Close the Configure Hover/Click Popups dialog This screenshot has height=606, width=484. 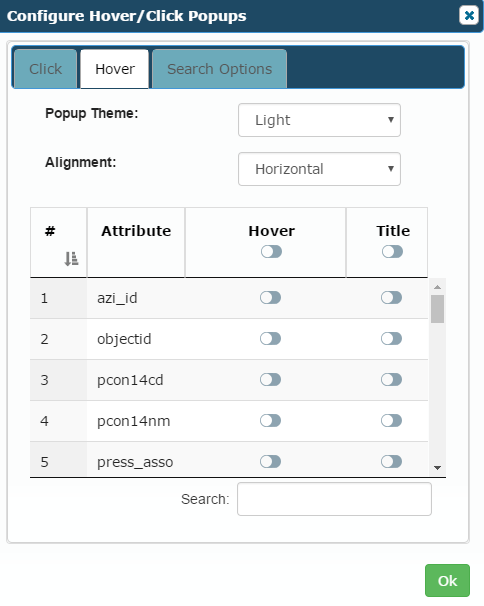tap(469, 15)
